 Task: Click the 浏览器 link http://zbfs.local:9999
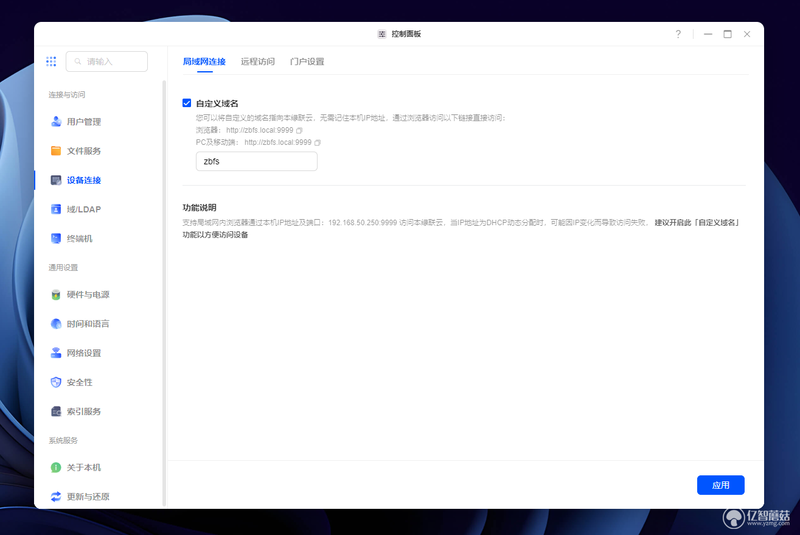pyautogui.click(x=260, y=130)
